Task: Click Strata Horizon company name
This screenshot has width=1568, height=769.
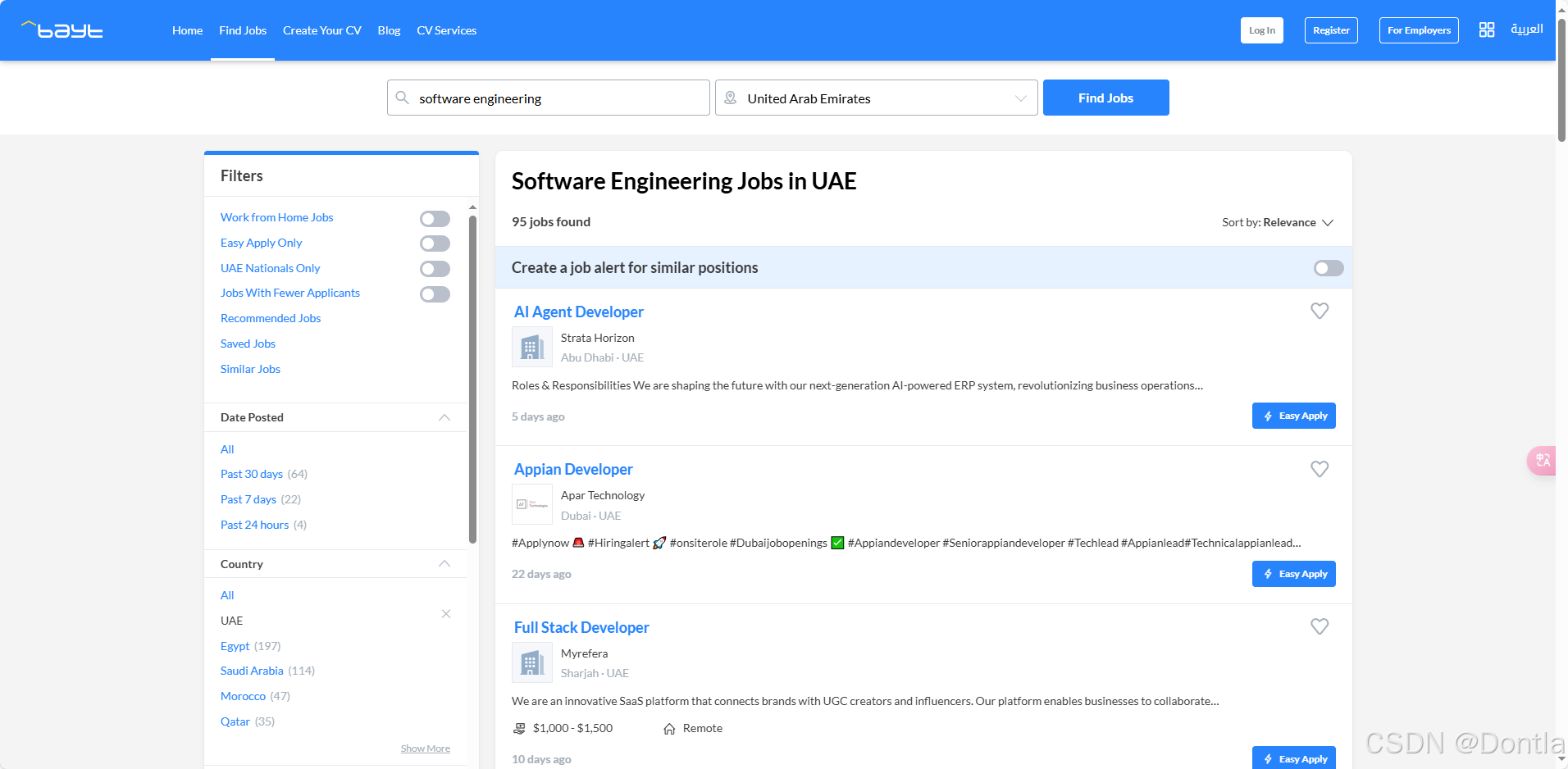Action: tap(597, 338)
